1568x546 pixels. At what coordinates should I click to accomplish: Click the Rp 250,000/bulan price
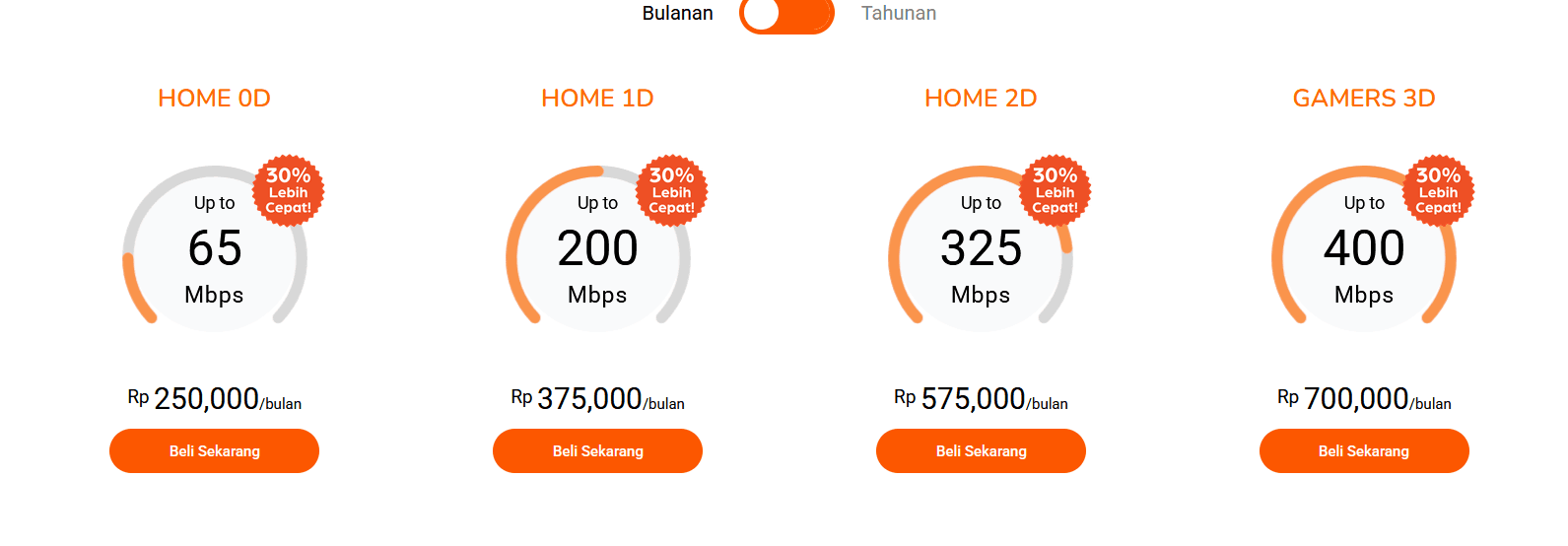tap(214, 398)
